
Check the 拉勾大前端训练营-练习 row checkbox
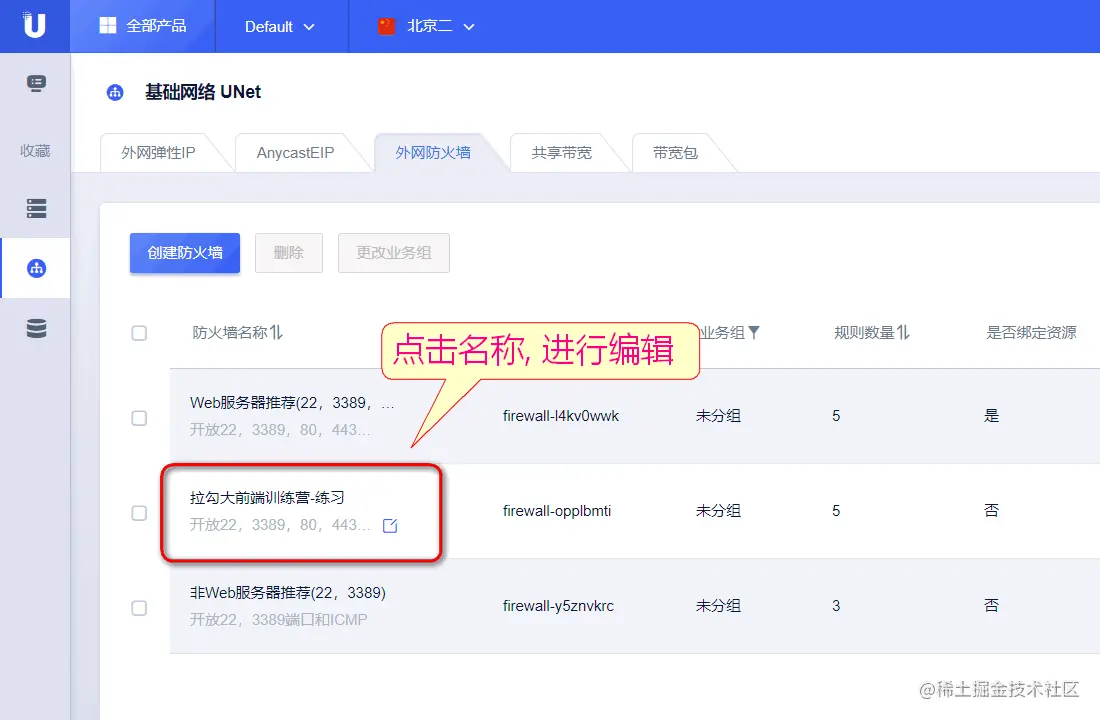click(139, 513)
